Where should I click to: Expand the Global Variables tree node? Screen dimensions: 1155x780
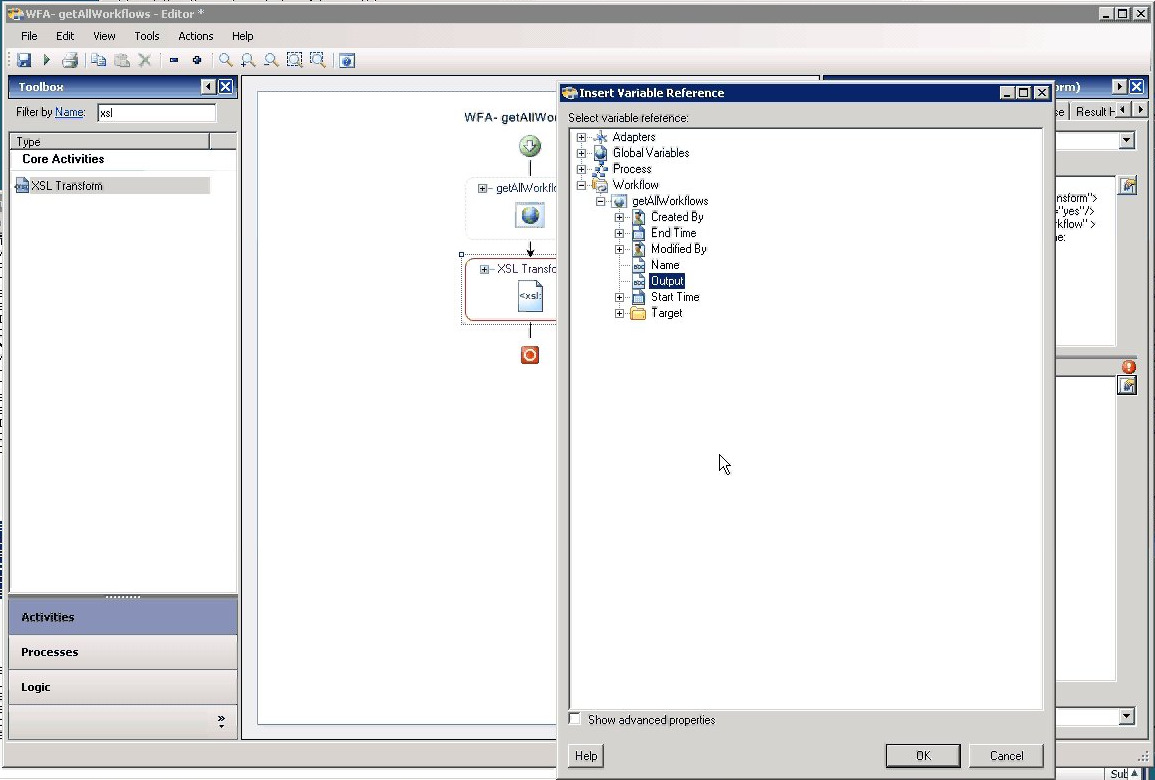pos(581,153)
